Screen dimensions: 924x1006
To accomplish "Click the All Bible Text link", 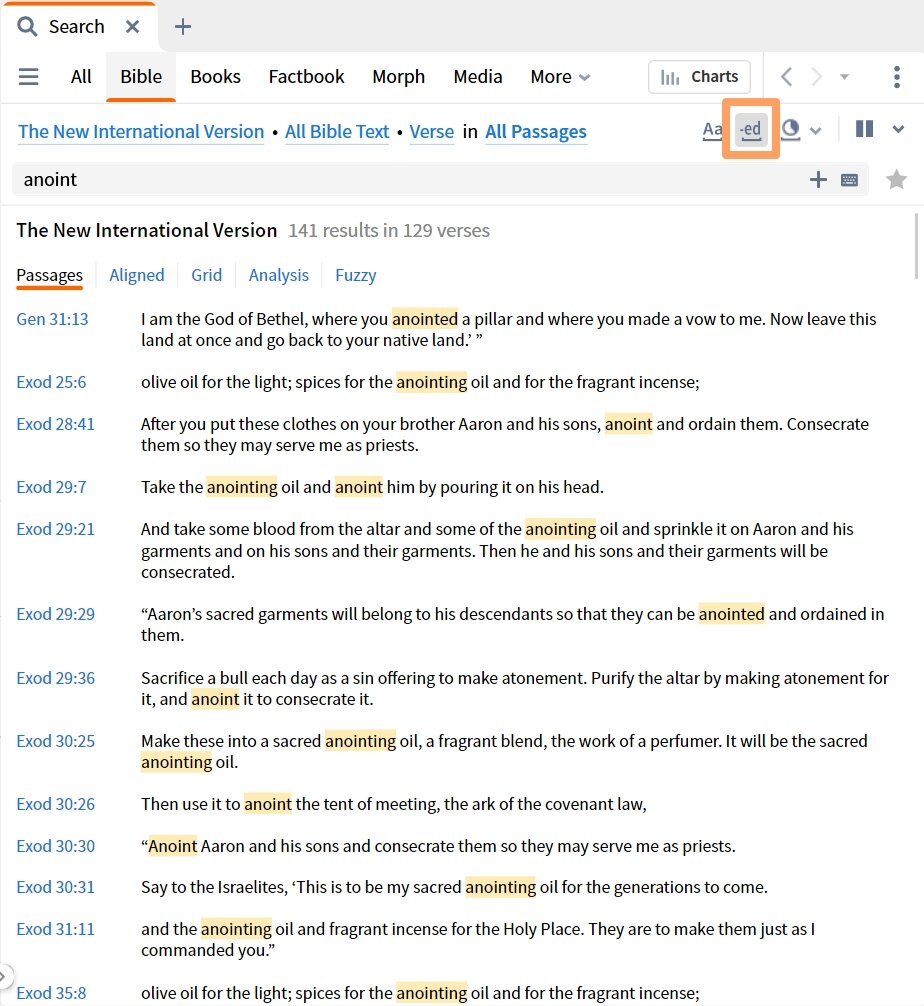I will (x=337, y=132).
